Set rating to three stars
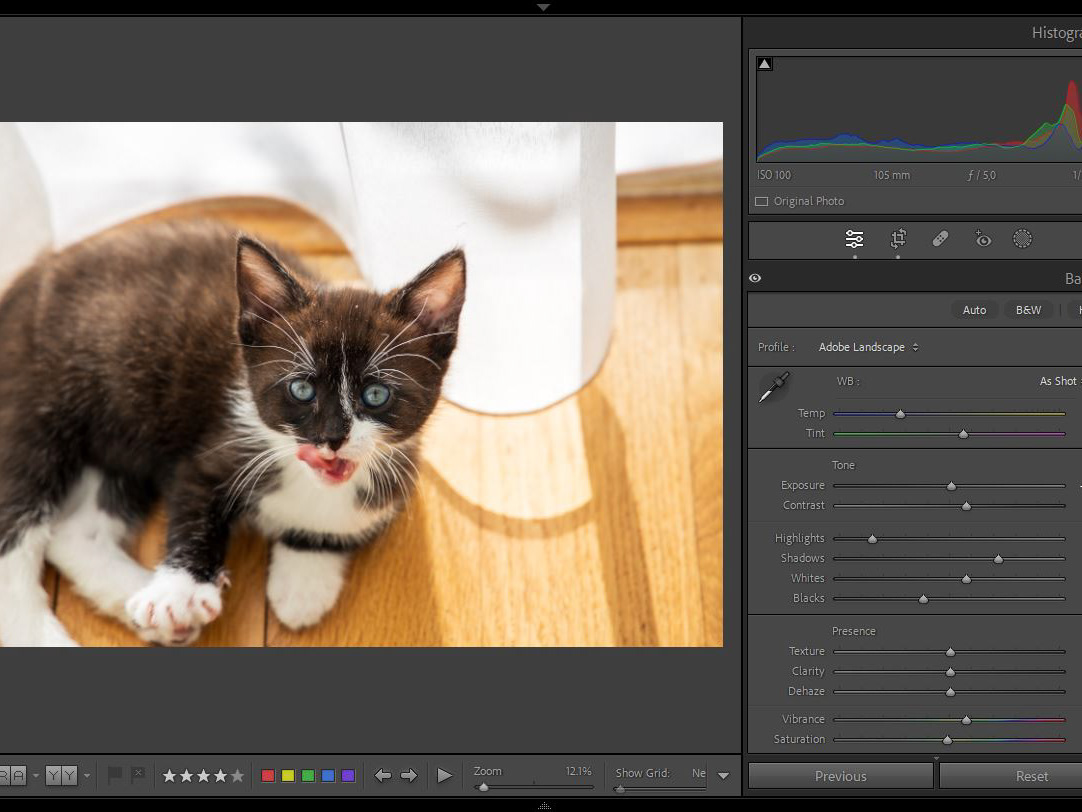 204,776
